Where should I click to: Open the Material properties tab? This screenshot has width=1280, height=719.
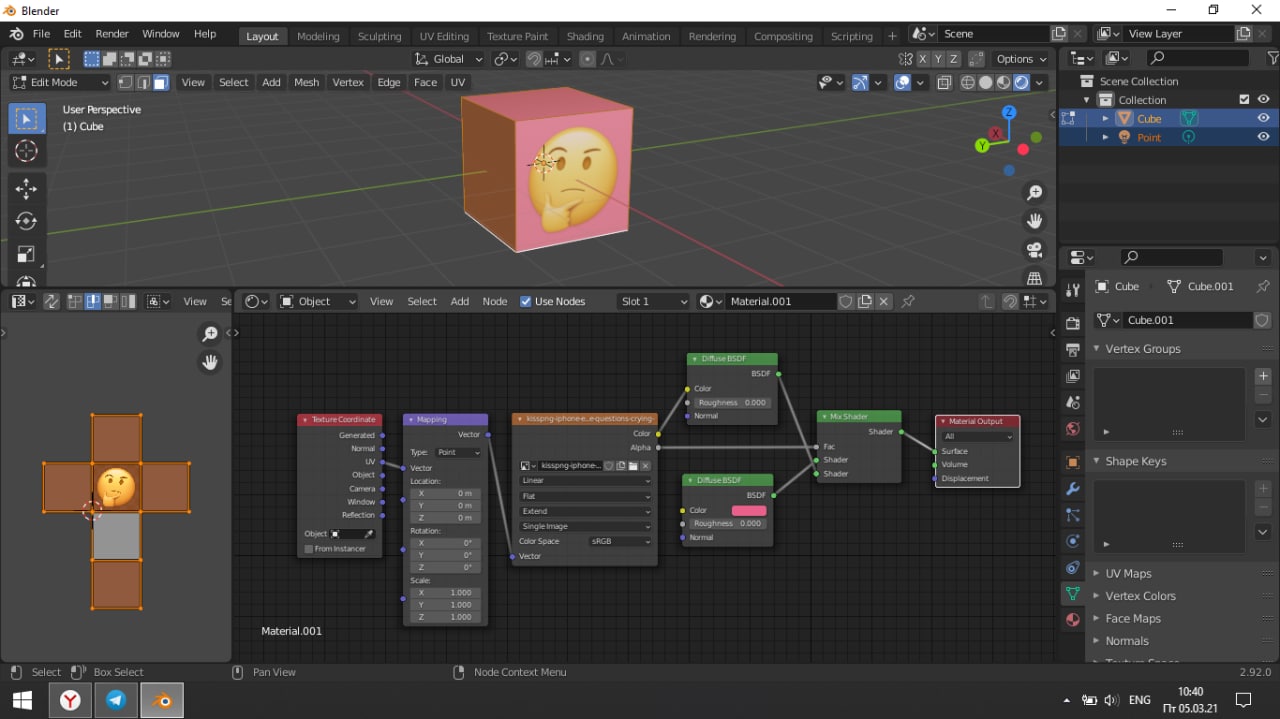click(1073, 619)
